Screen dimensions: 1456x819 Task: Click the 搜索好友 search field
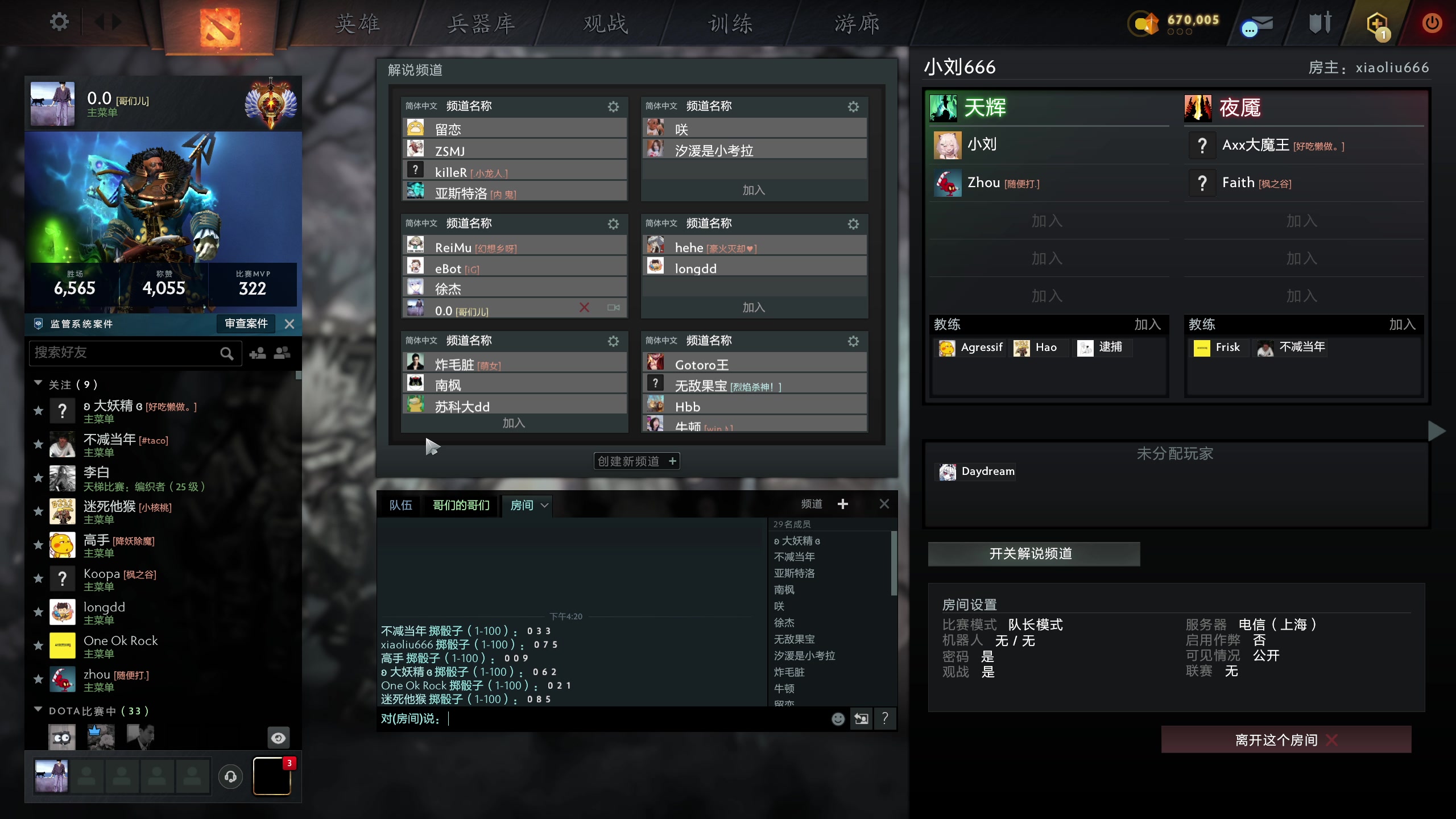135,353
